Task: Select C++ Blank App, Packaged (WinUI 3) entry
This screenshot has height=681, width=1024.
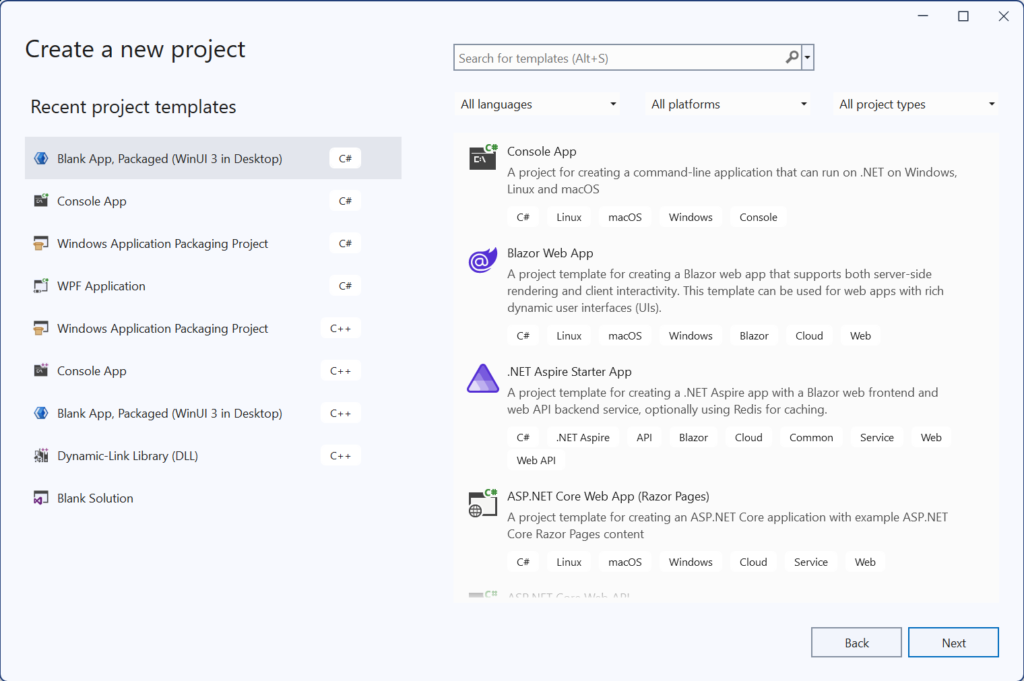Action: [x=213, y=413]
